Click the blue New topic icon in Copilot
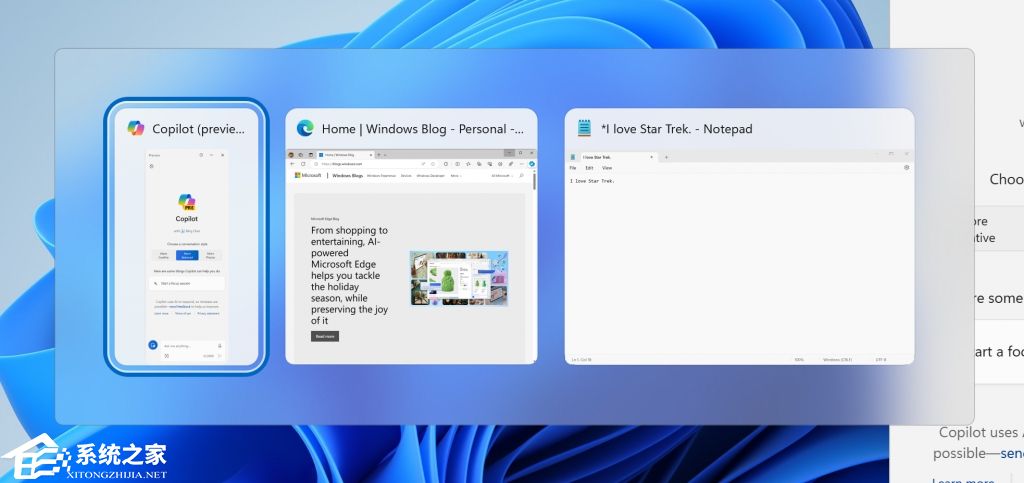The width and height of the screenshot is (1024, 483). point(153,345)
